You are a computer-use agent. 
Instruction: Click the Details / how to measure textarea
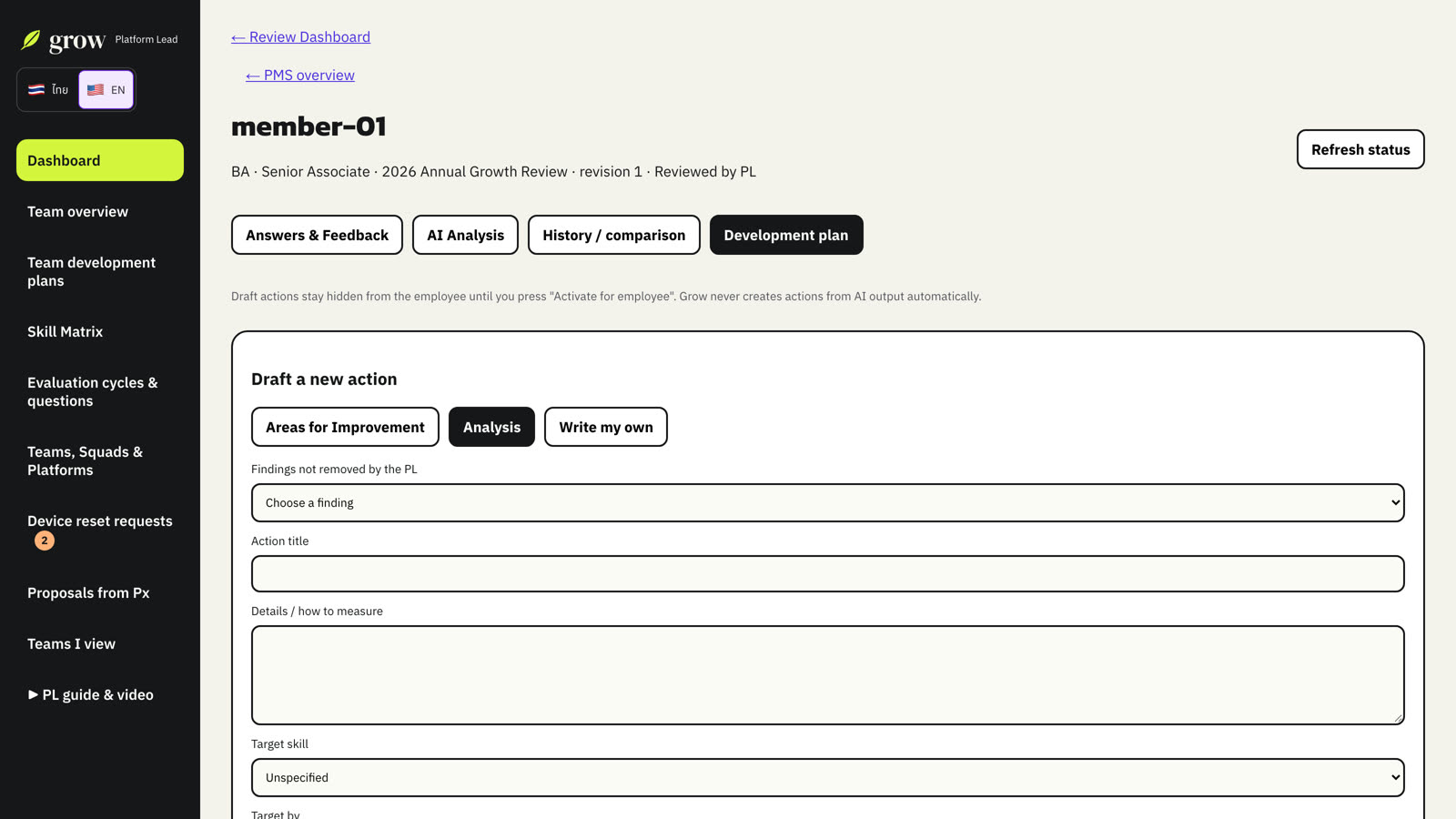click(x=828, y=675)
